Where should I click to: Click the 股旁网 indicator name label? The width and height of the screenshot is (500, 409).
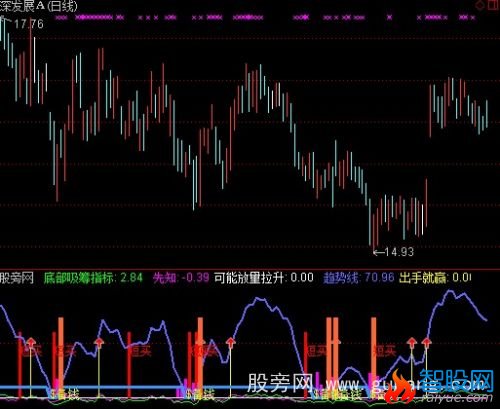17,278
